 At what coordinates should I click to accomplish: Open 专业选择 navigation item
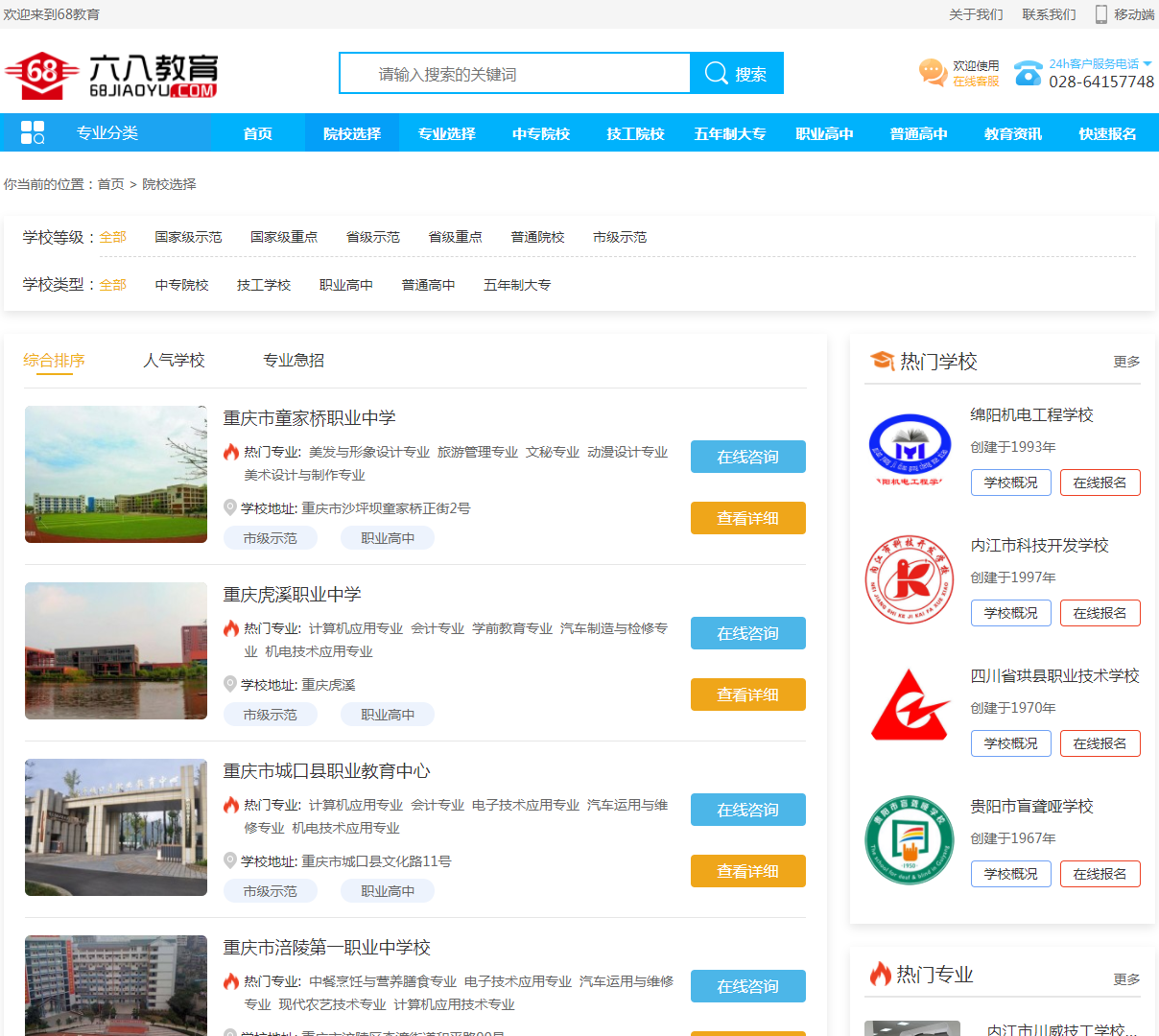click(447, 133)
